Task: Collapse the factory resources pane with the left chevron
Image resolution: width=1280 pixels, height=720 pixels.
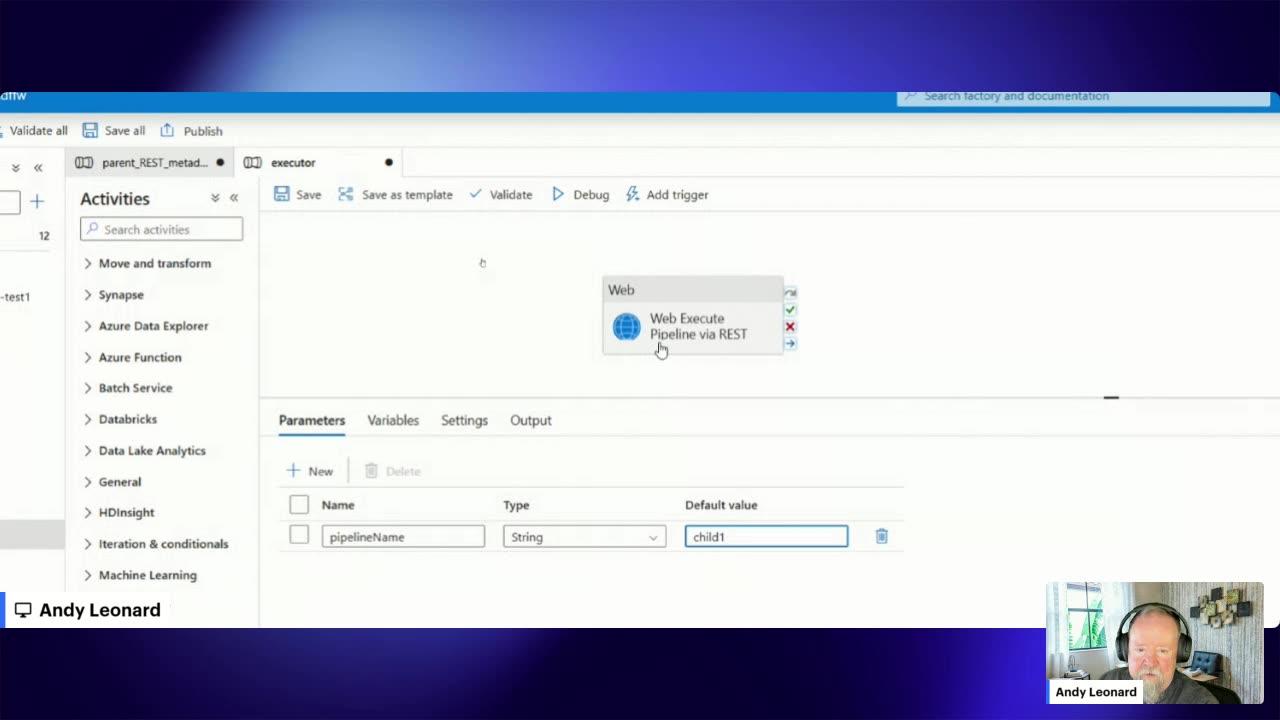Action: [38, 168]
